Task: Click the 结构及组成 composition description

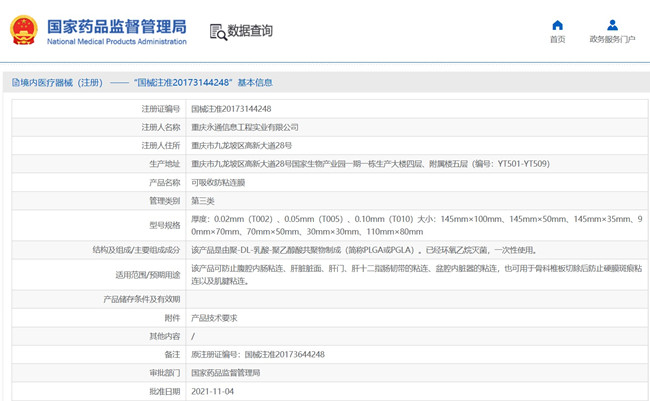Action: point(364,250)
